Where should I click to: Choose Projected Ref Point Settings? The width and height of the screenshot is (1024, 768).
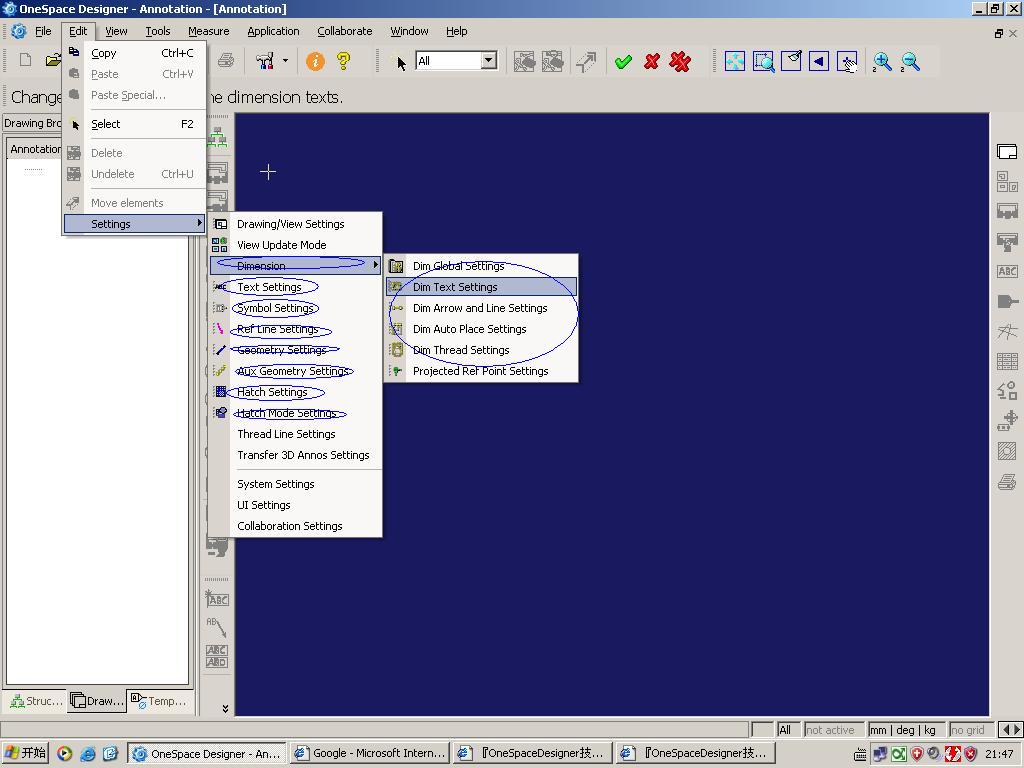(481, 370)
